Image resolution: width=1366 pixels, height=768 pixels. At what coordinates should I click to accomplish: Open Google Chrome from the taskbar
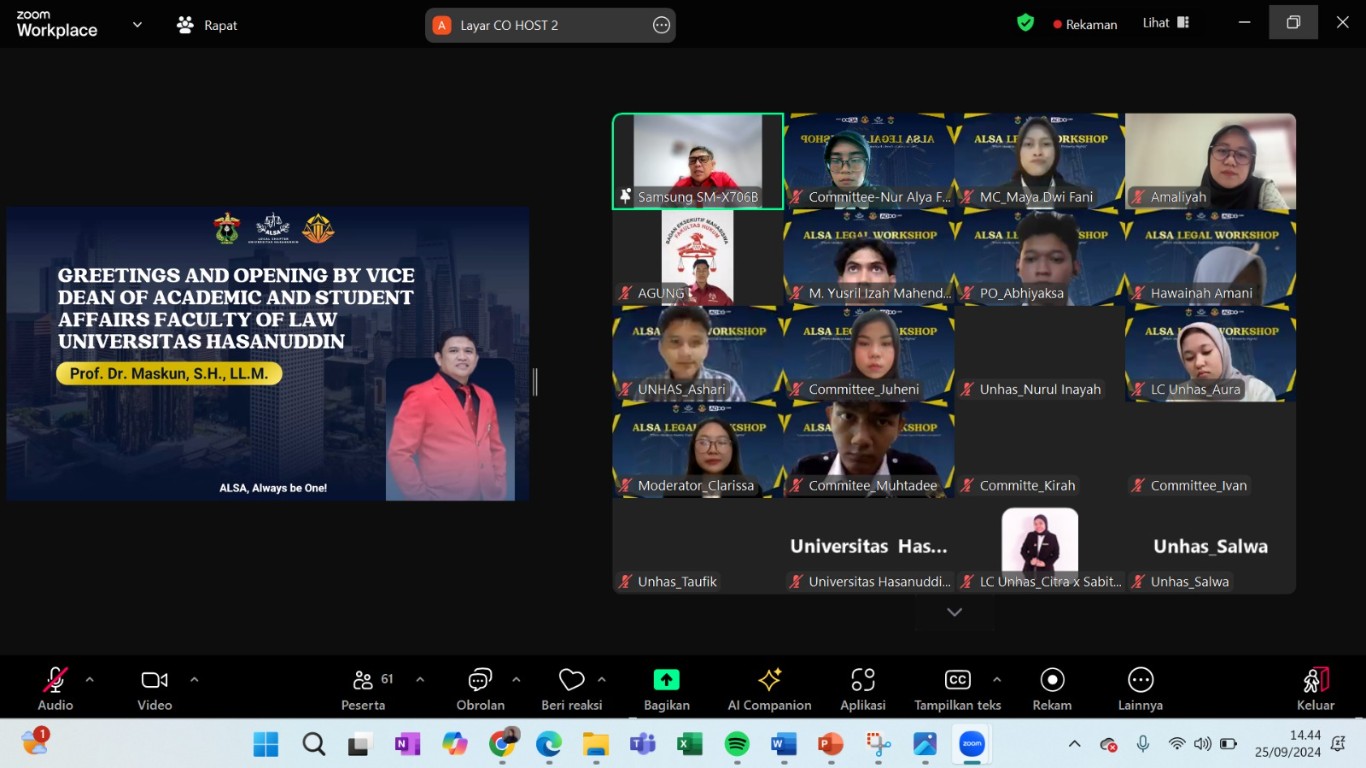(502, 744)
